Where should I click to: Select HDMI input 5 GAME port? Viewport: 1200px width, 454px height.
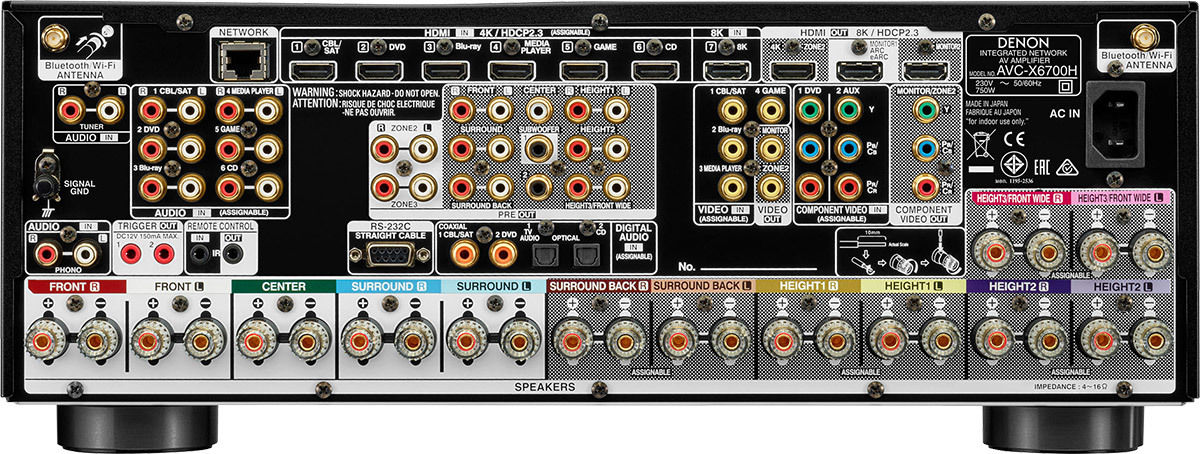pyautogui.click(x=583, y=71)
